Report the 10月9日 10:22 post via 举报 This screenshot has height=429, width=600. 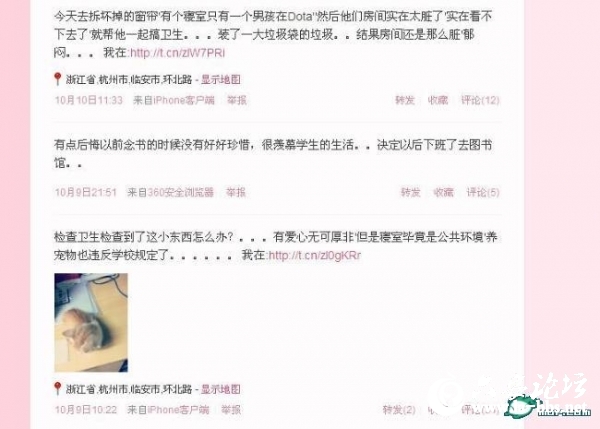click(231, 410)
